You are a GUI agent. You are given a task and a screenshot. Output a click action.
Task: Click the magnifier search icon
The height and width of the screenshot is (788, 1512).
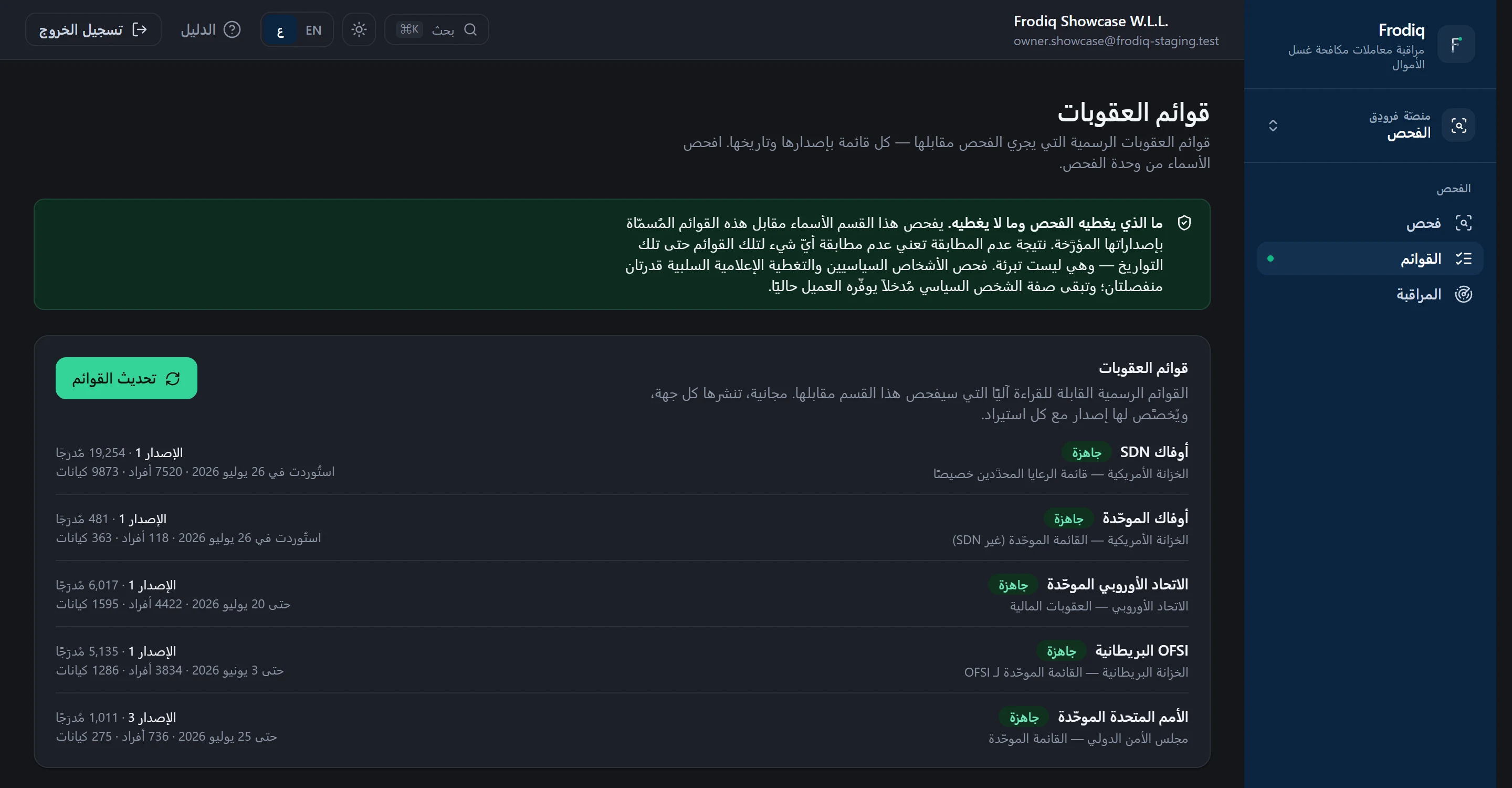coord(470,29)
